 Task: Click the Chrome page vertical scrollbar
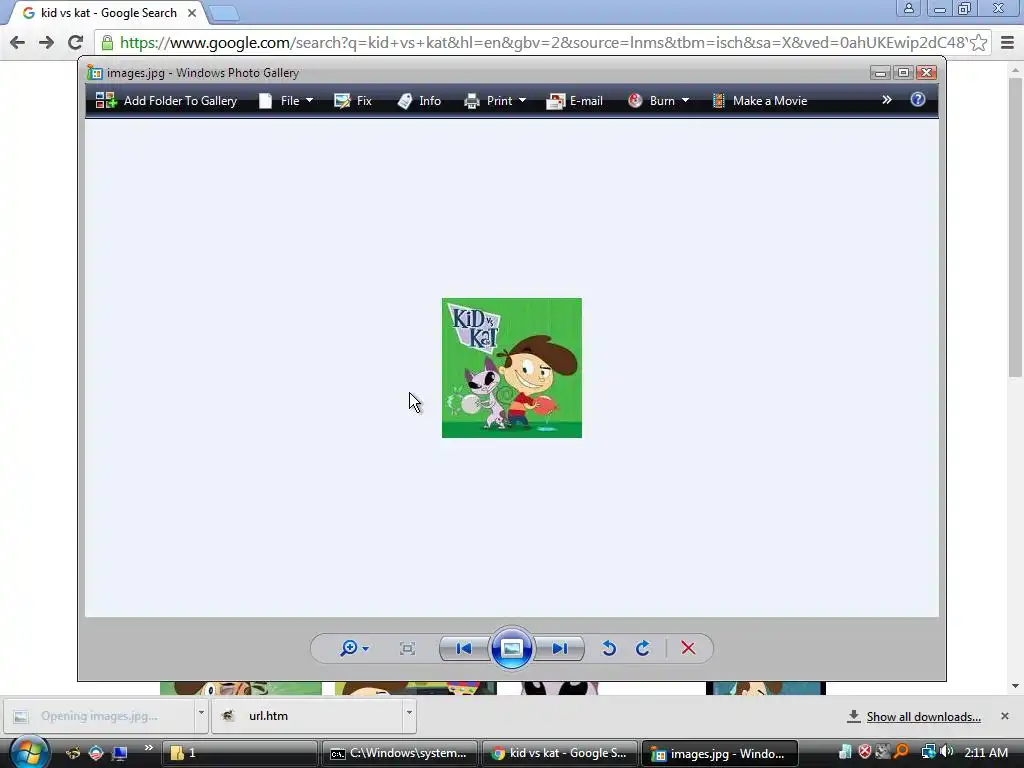point(1015,225)
